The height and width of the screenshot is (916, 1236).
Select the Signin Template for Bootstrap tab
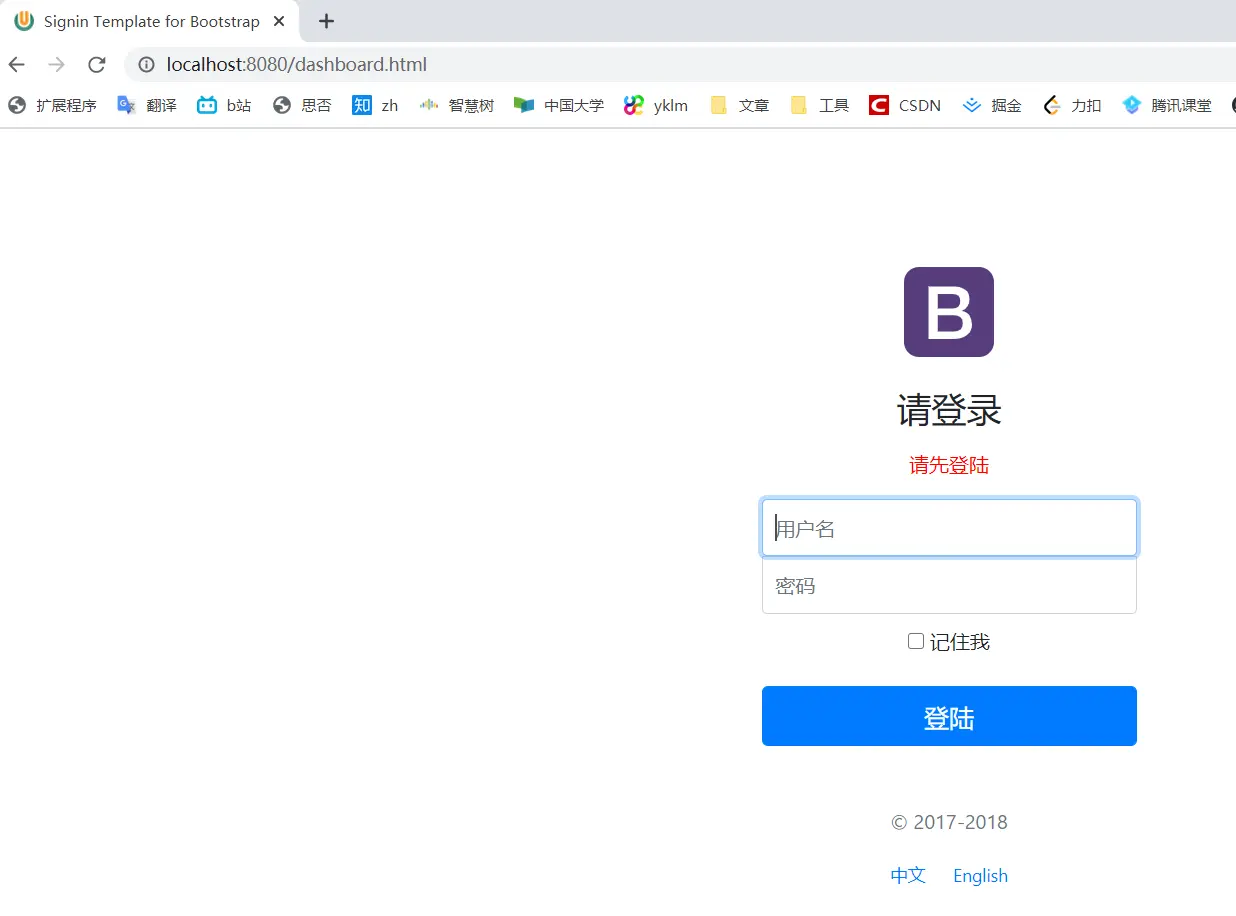click(x=150, y=21)
